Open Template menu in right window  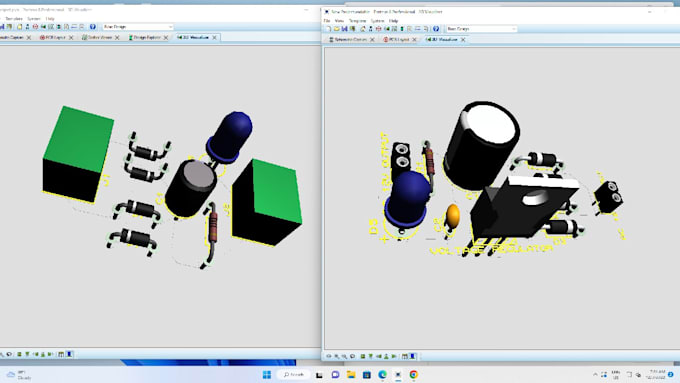pos(357,21)
